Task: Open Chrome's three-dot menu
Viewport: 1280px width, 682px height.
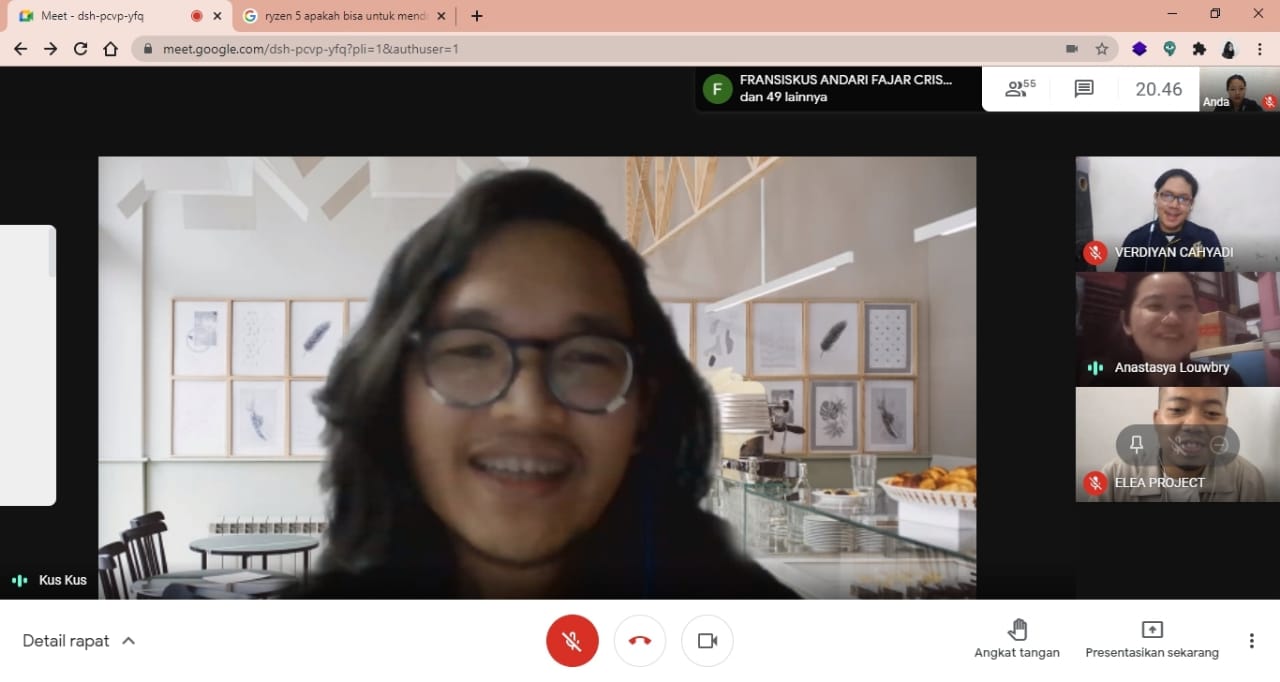Action: 1259,48
